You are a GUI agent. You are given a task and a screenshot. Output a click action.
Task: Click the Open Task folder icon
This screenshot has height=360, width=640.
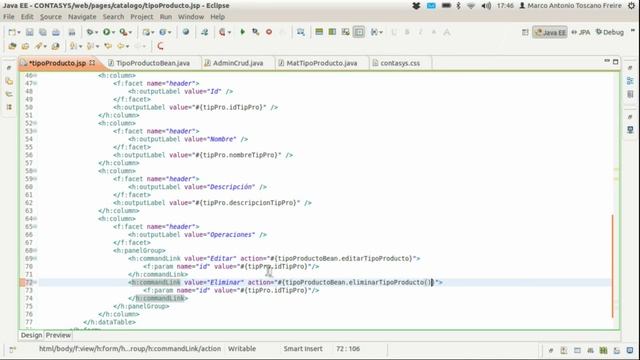[x=25, y=46]
